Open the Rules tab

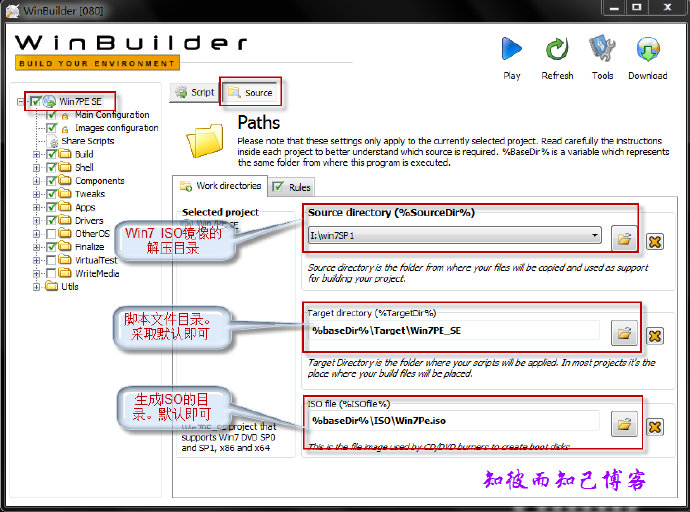[292, 187]
